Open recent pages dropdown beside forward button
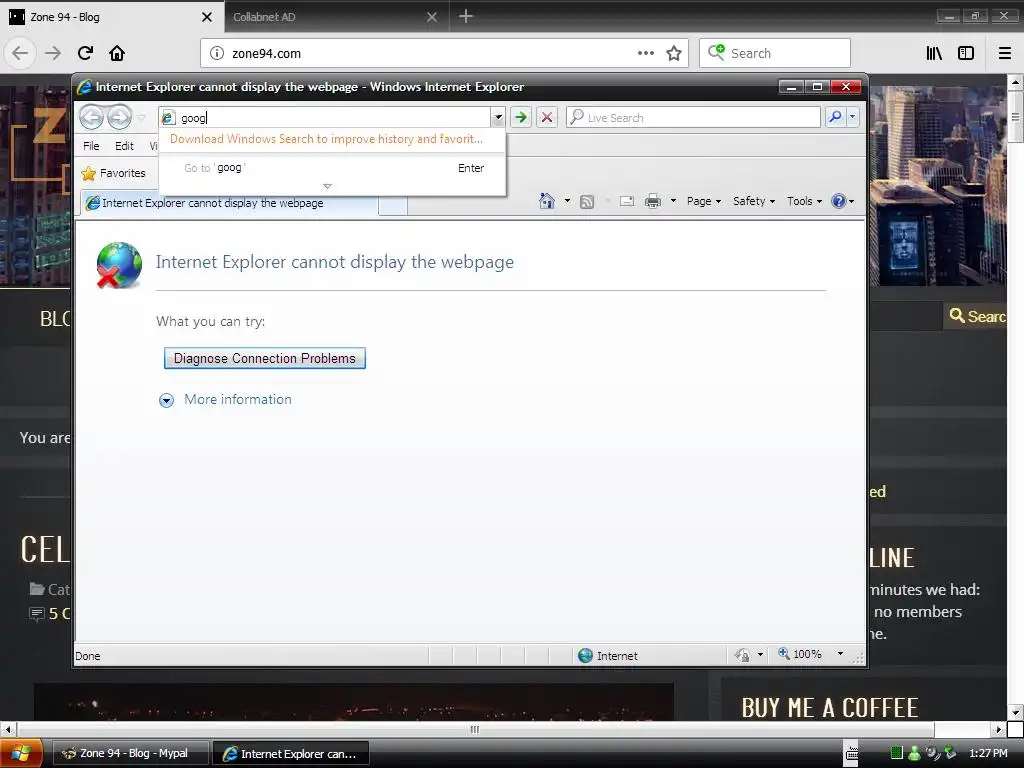This screenshot has height=768, width=1024. 141,118
